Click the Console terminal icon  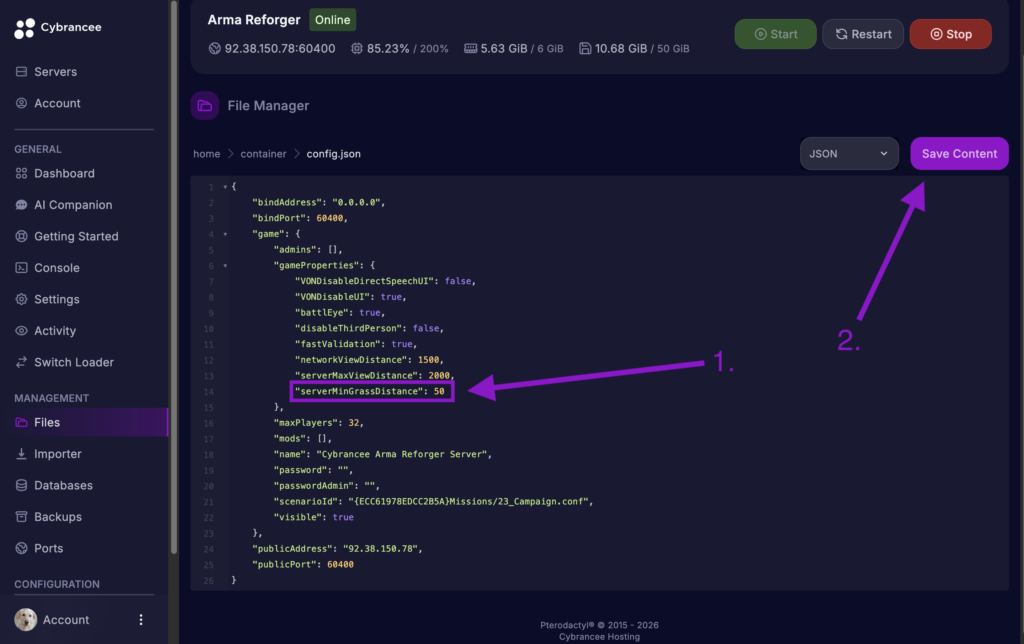click(22, 268)
